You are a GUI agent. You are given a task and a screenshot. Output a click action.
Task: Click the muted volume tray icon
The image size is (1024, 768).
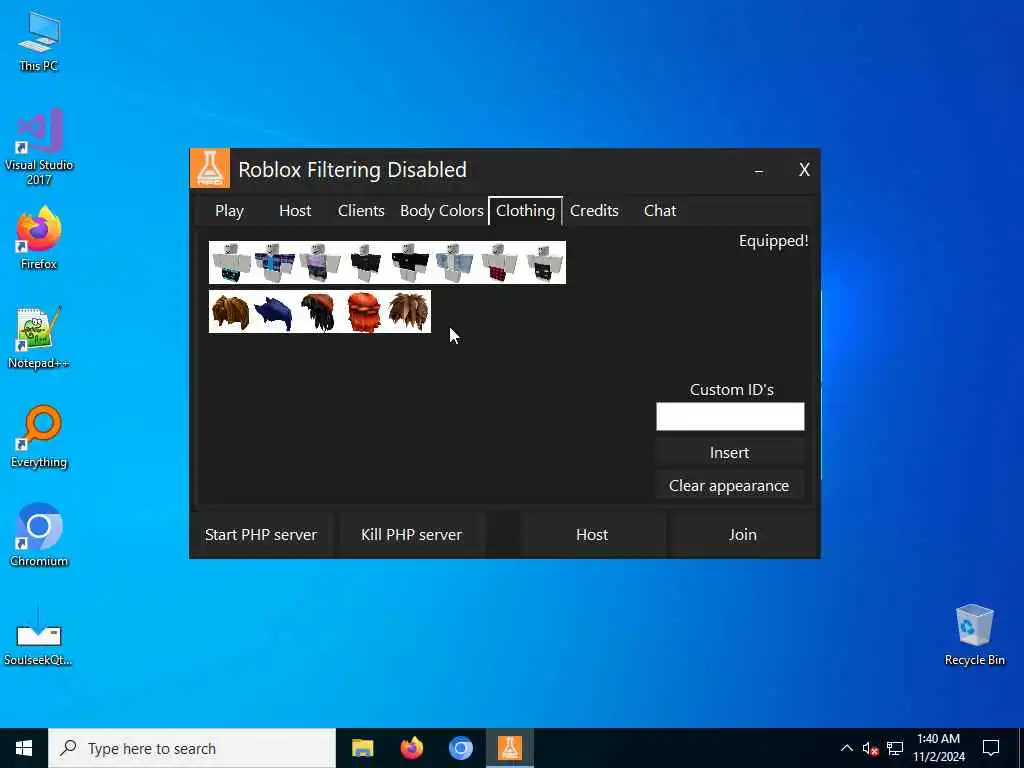[x=870, y=748]
